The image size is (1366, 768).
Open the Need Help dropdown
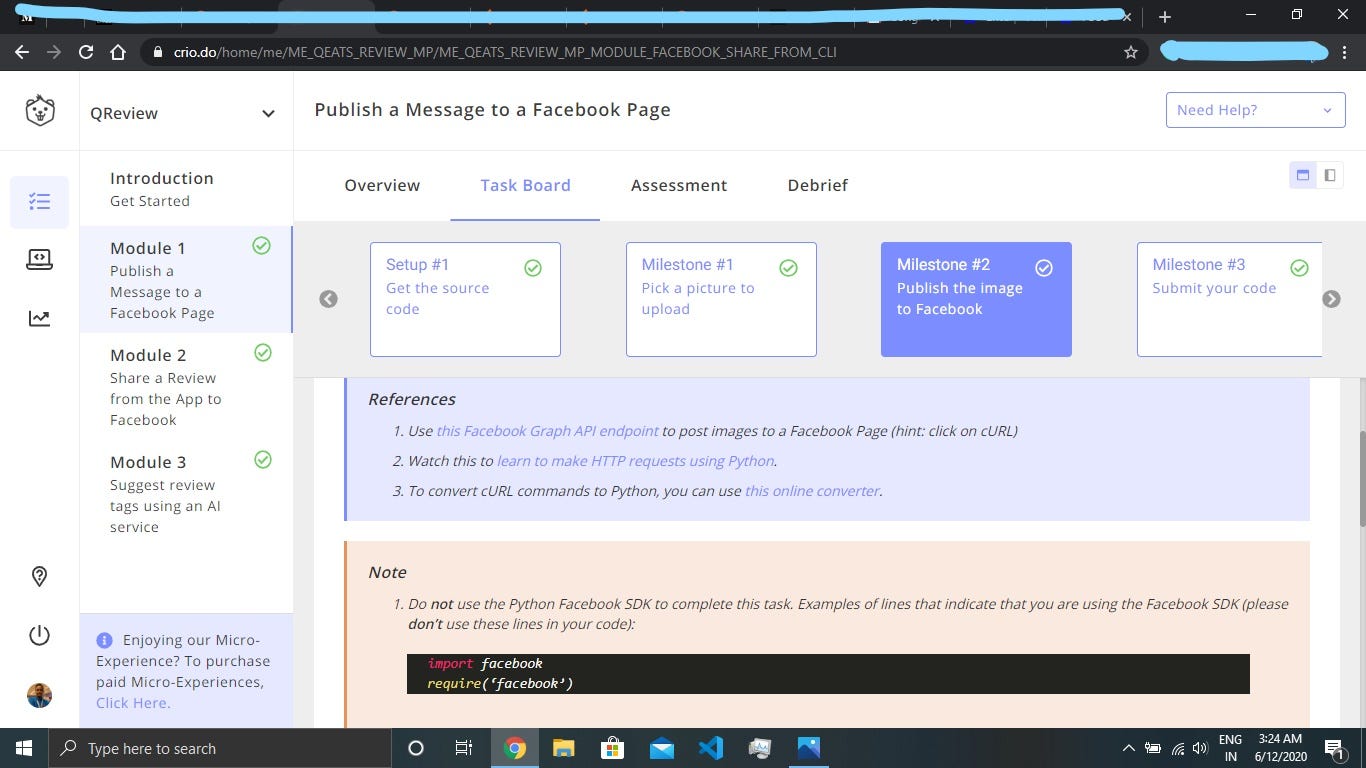tap(1255, 110)
